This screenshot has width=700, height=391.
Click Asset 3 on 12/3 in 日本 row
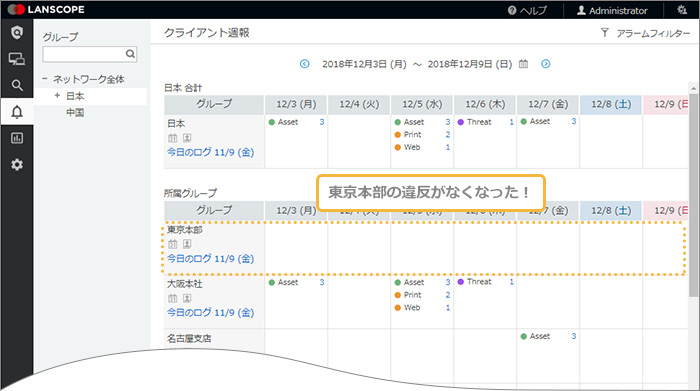[296, 122]
